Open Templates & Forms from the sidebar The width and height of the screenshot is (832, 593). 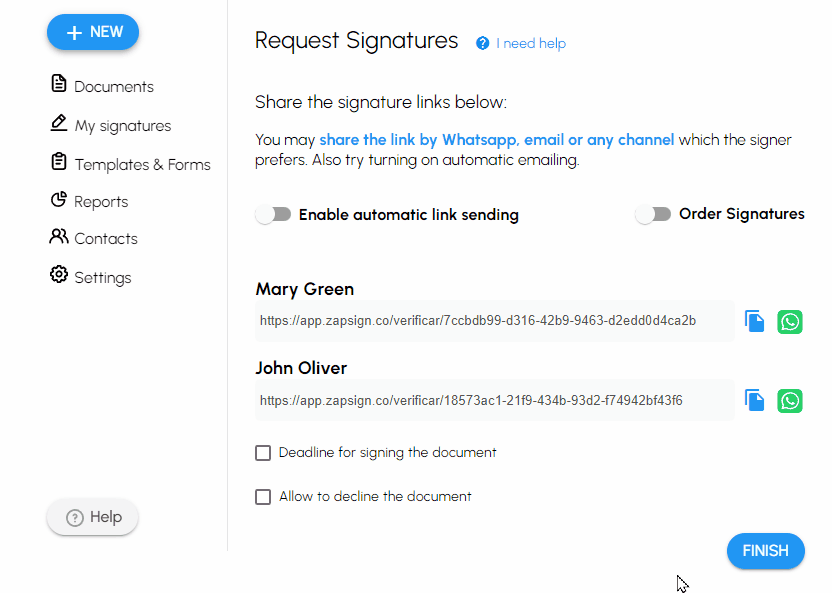tap(142, 163)
